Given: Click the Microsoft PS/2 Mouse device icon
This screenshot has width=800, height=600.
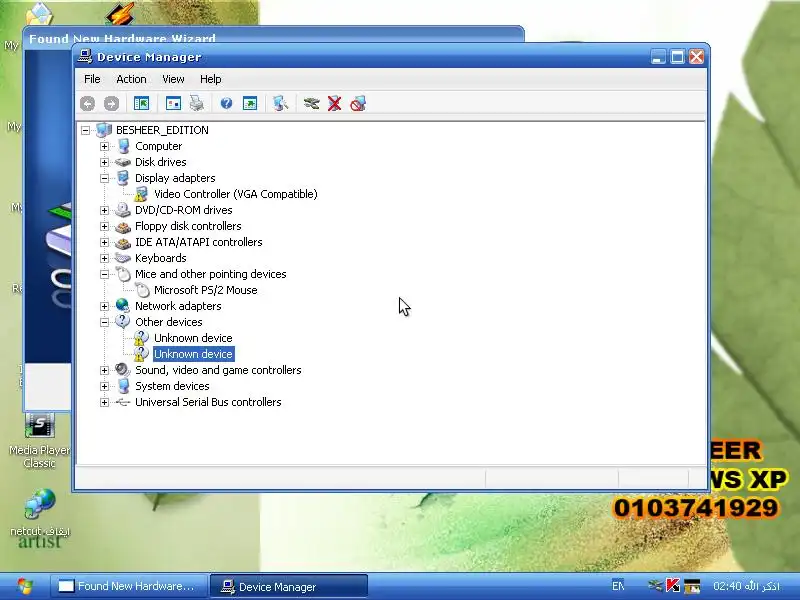Looking at the screenshot, I should click(x=142, y=290).
